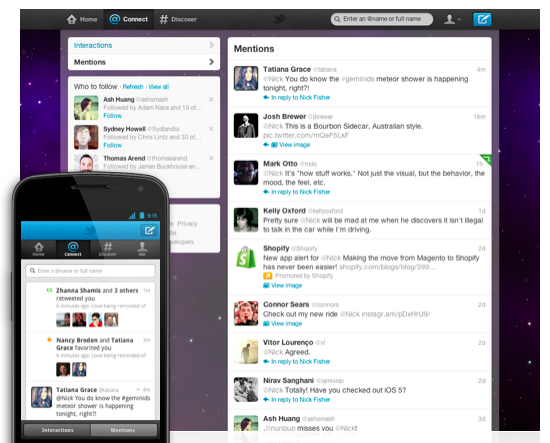550x443 pixels.
Task: Open Tatiana Grace's name in Mentions list
Action: [287, 69]
